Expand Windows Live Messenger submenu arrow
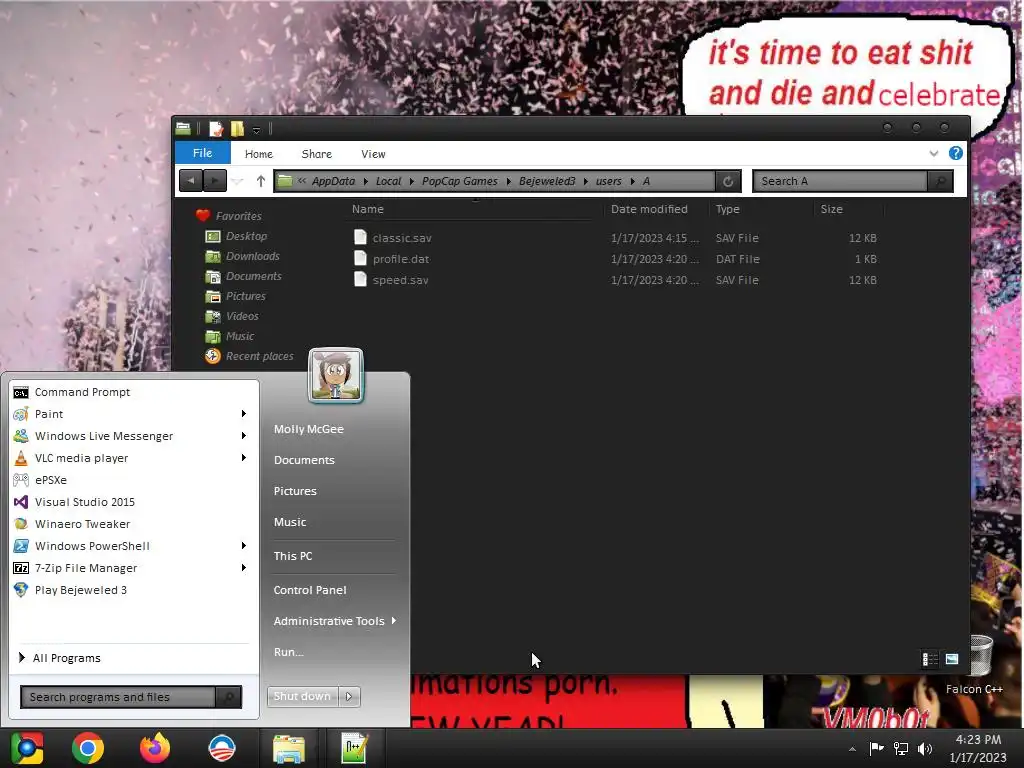 [244, 436]
